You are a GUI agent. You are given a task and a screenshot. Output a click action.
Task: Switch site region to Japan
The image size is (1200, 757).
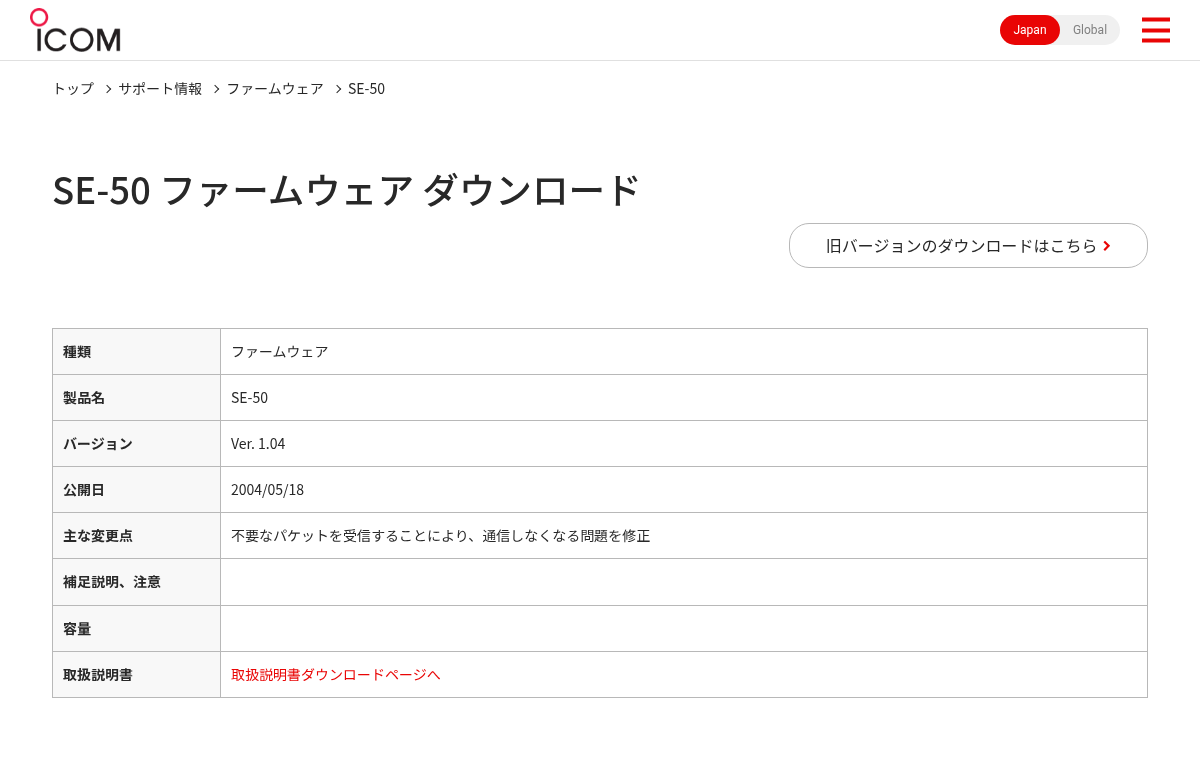click(x=1030, y=30)
